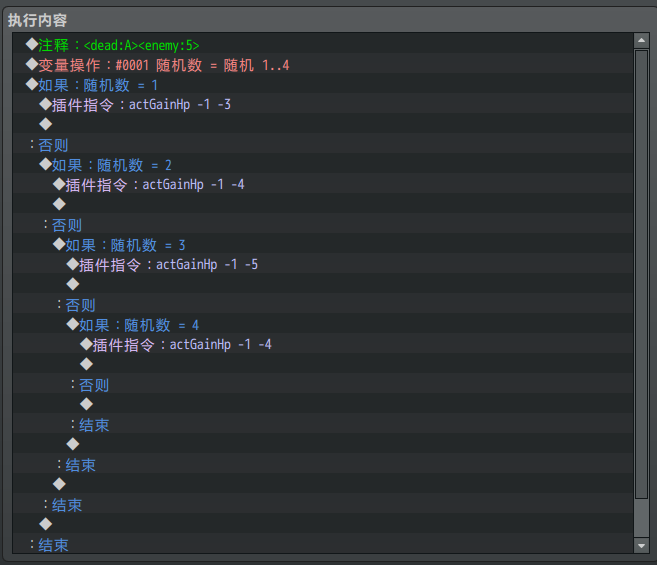Viewport: 657px width, 565px height.
Task: Select the condition 如果：随机数 = 1
Action: click(323, 85)
